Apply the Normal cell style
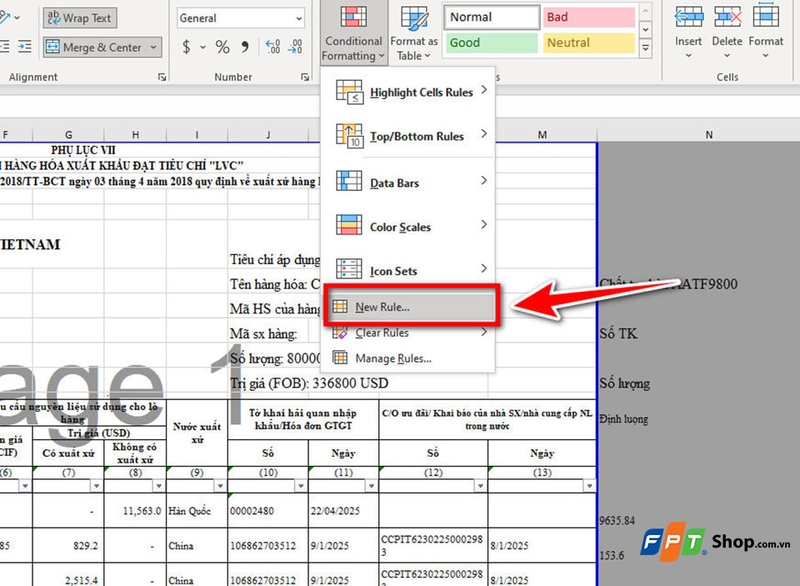This screenshot has width=800, height=586. click(492, 17)
